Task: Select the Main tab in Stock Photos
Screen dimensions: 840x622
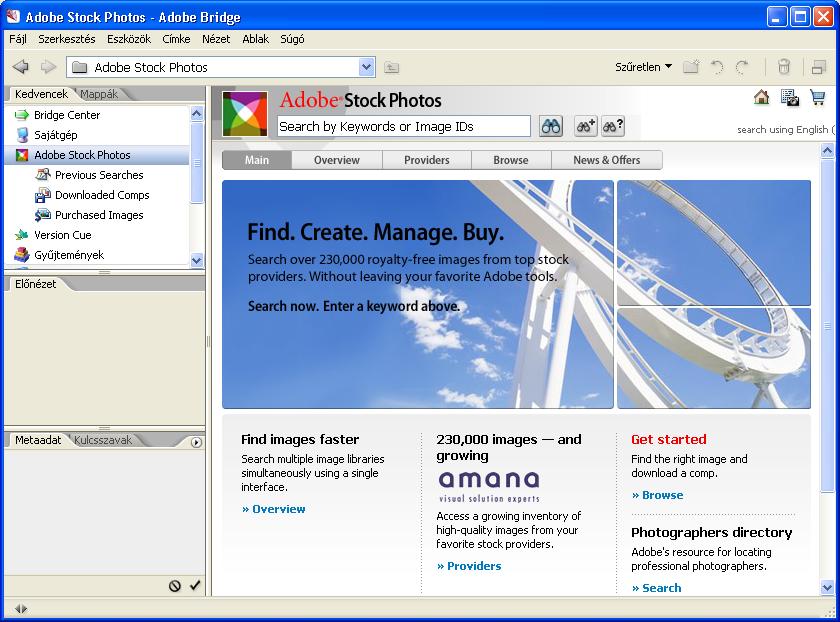Action: pyautogui.click(x=257, y=160)
